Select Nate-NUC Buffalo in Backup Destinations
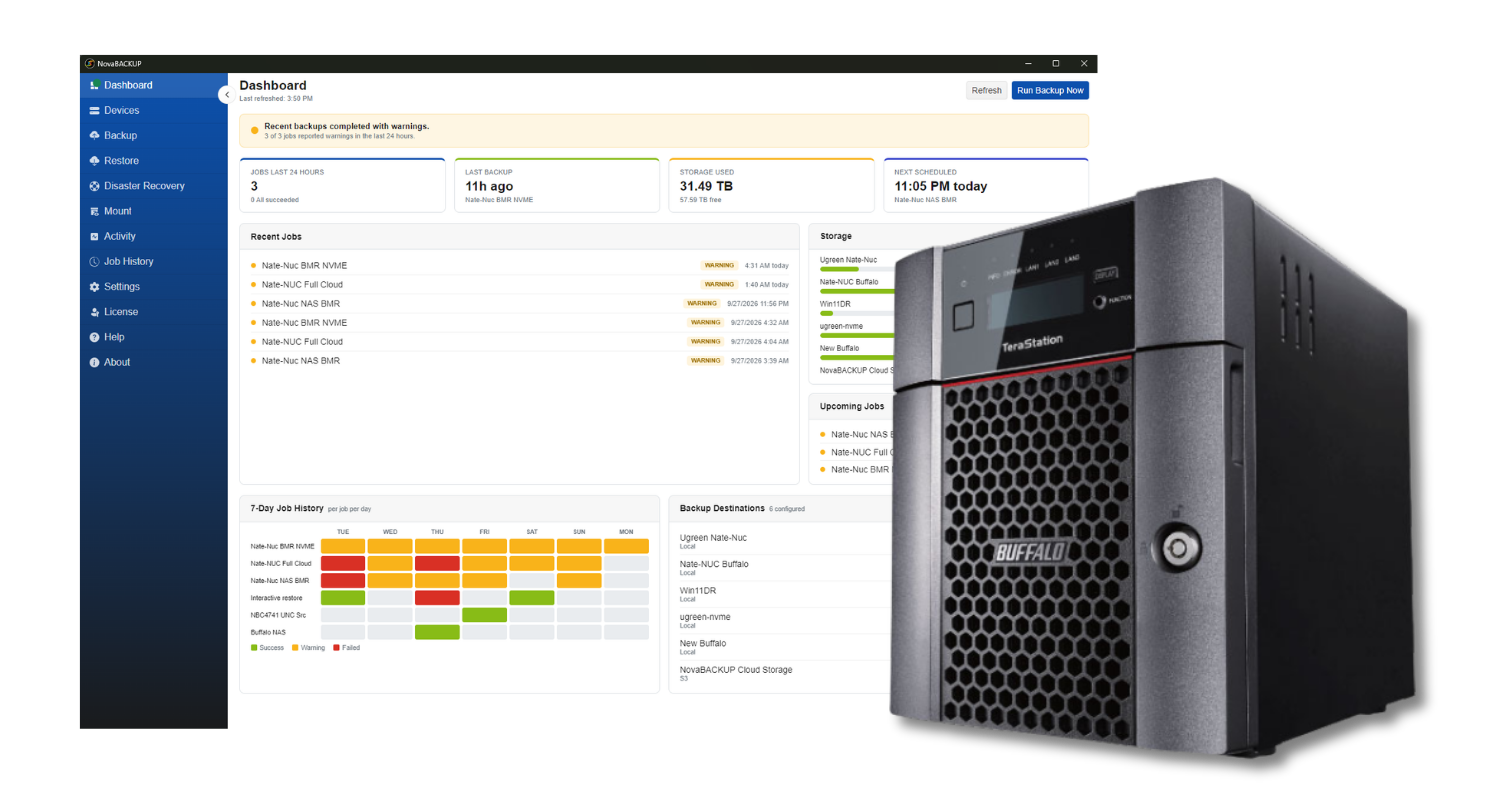This screenshot has width=1507, height=797. coord(785,568)
